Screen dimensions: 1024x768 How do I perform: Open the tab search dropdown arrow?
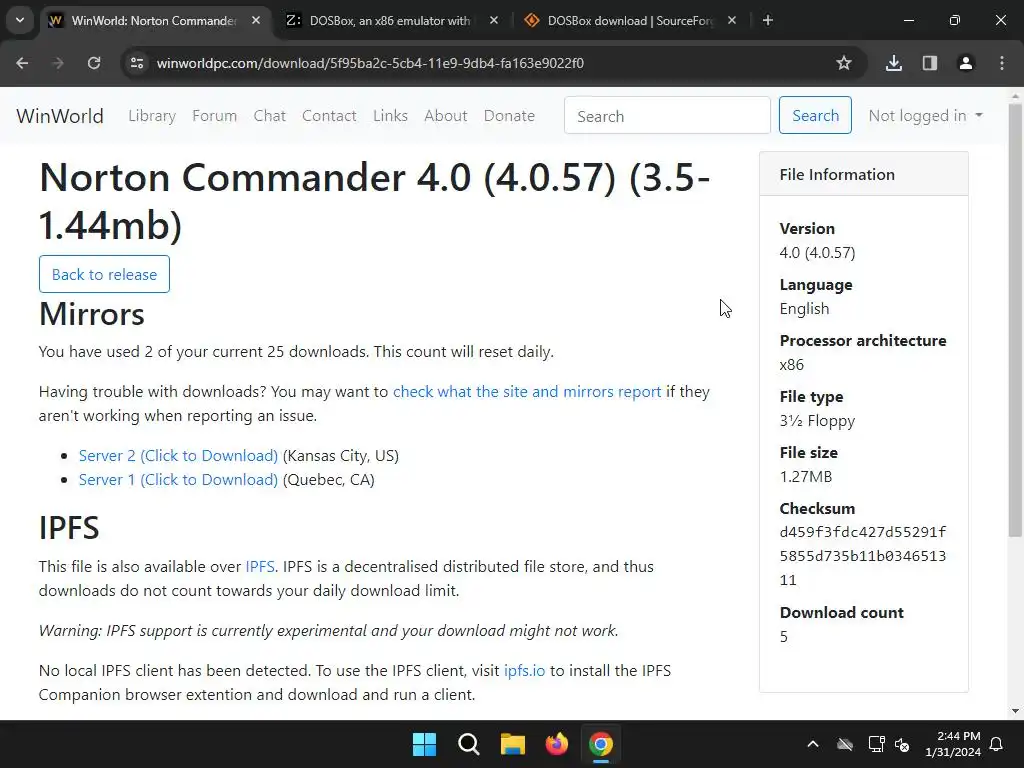tap(20, 20)
